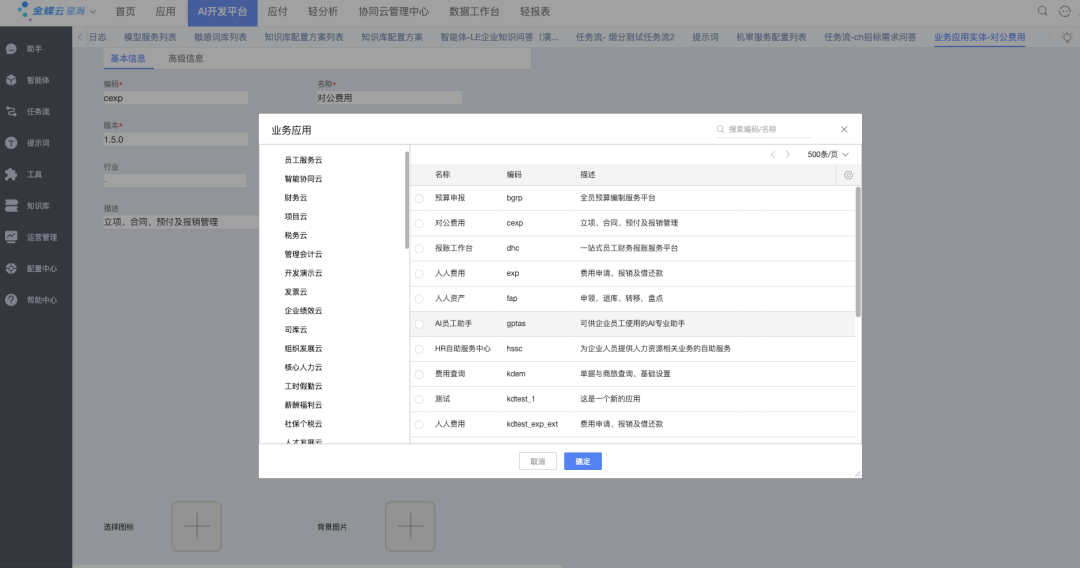This screenshot has height=568, width=1080.
Task: Switch to the 基本信息 tab
Action: [x=128, y=59]
